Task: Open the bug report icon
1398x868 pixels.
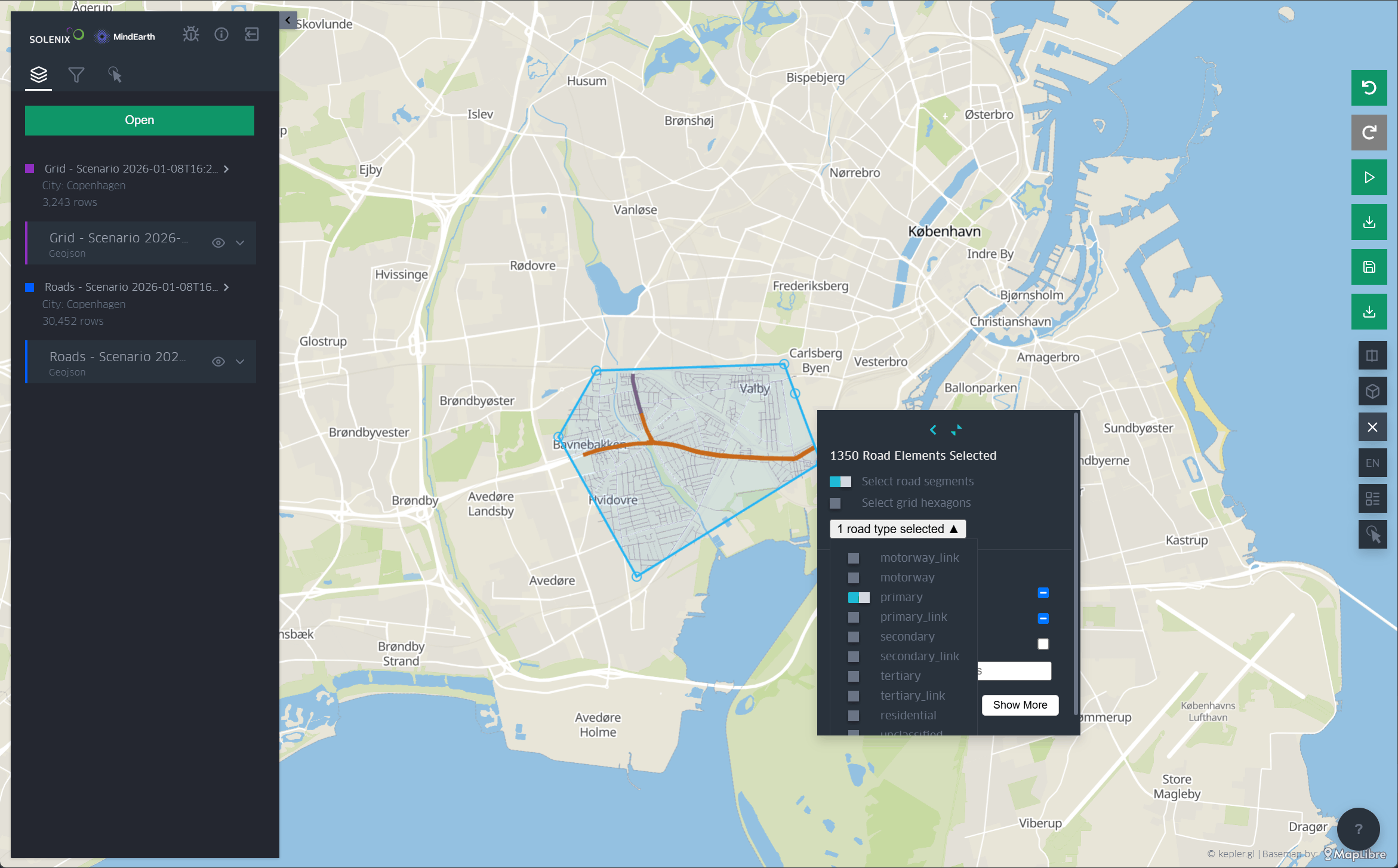Action: [191, 35]
